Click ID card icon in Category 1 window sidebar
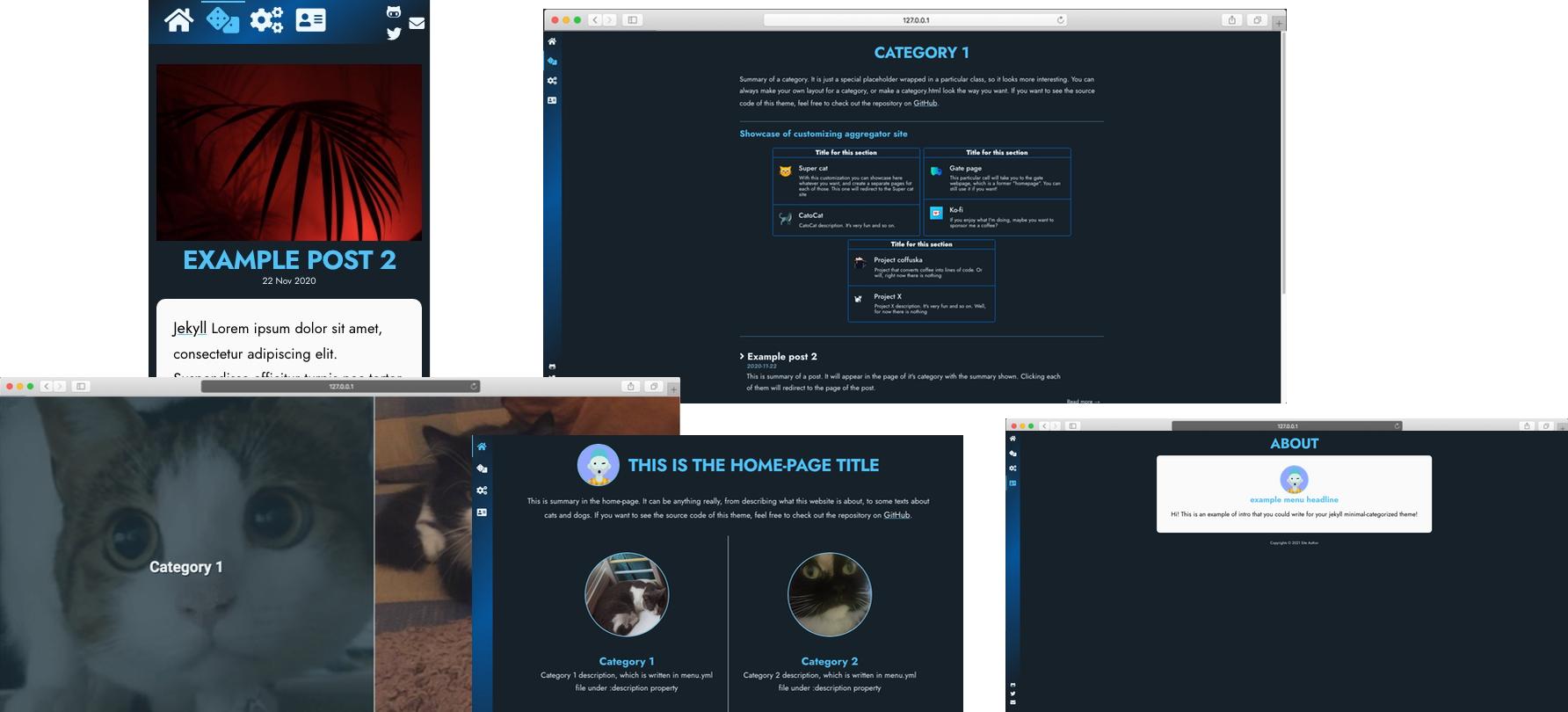This screenshot has width=1568, height=712. pyautogui.click(x=552, y=100)
